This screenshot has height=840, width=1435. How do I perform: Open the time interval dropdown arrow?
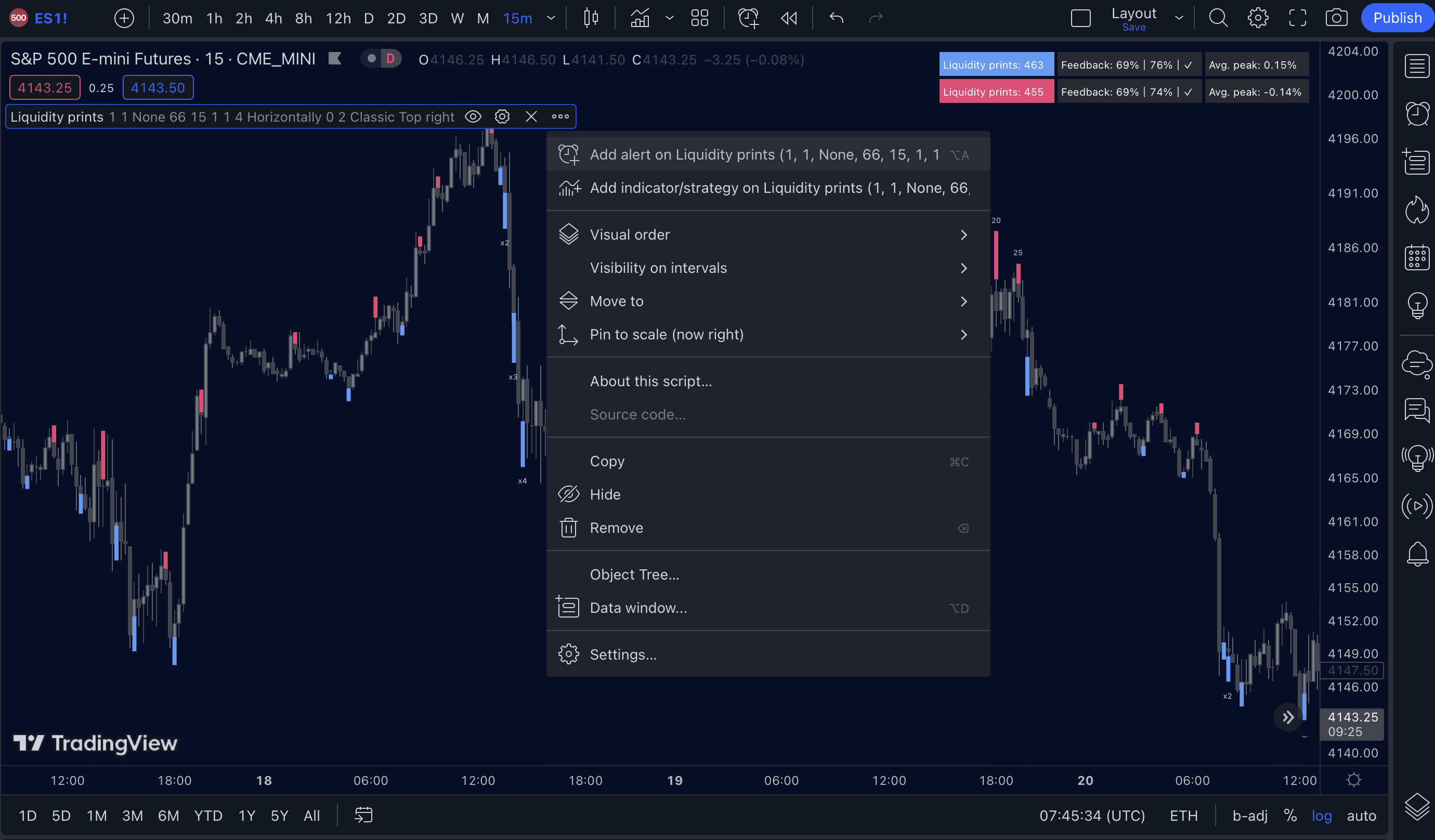coord(551,18)
